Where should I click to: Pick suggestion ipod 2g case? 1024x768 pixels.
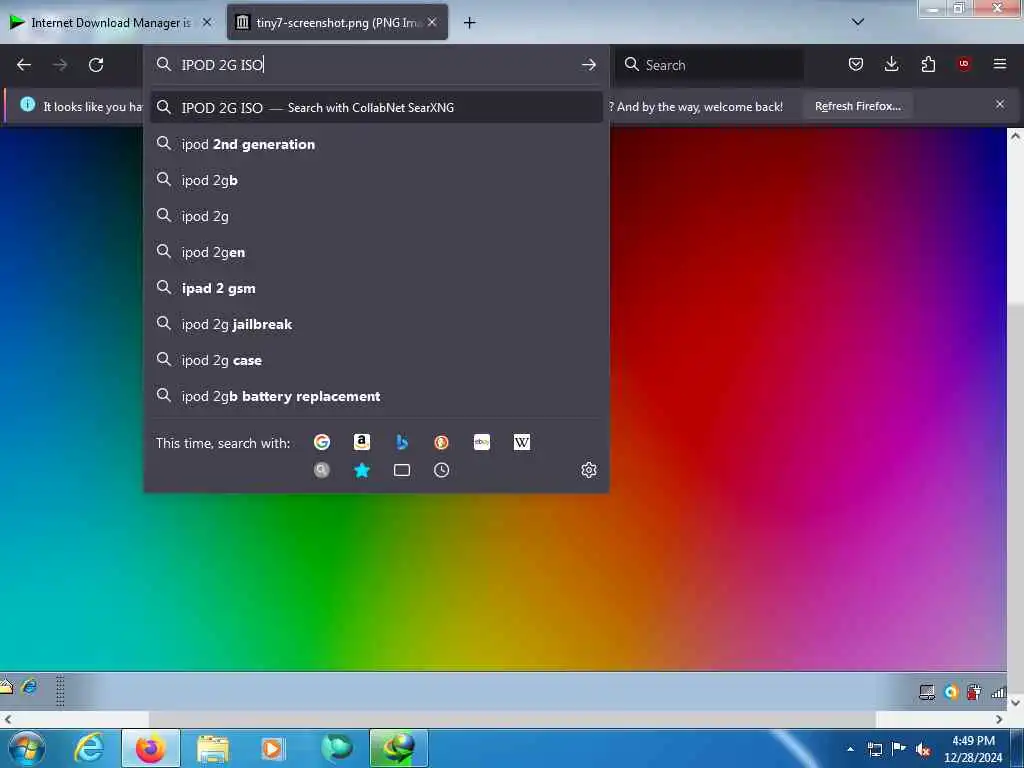(376, 360)
